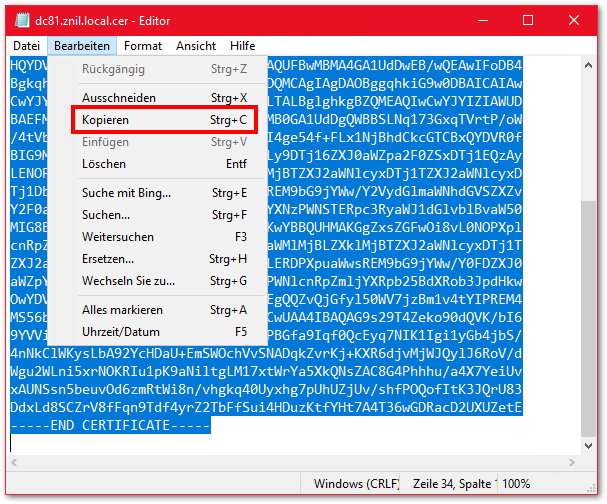Screen dimensions: 607x504
Task: Close the Bearbeiten menu
Action: [x=82, y=46]
